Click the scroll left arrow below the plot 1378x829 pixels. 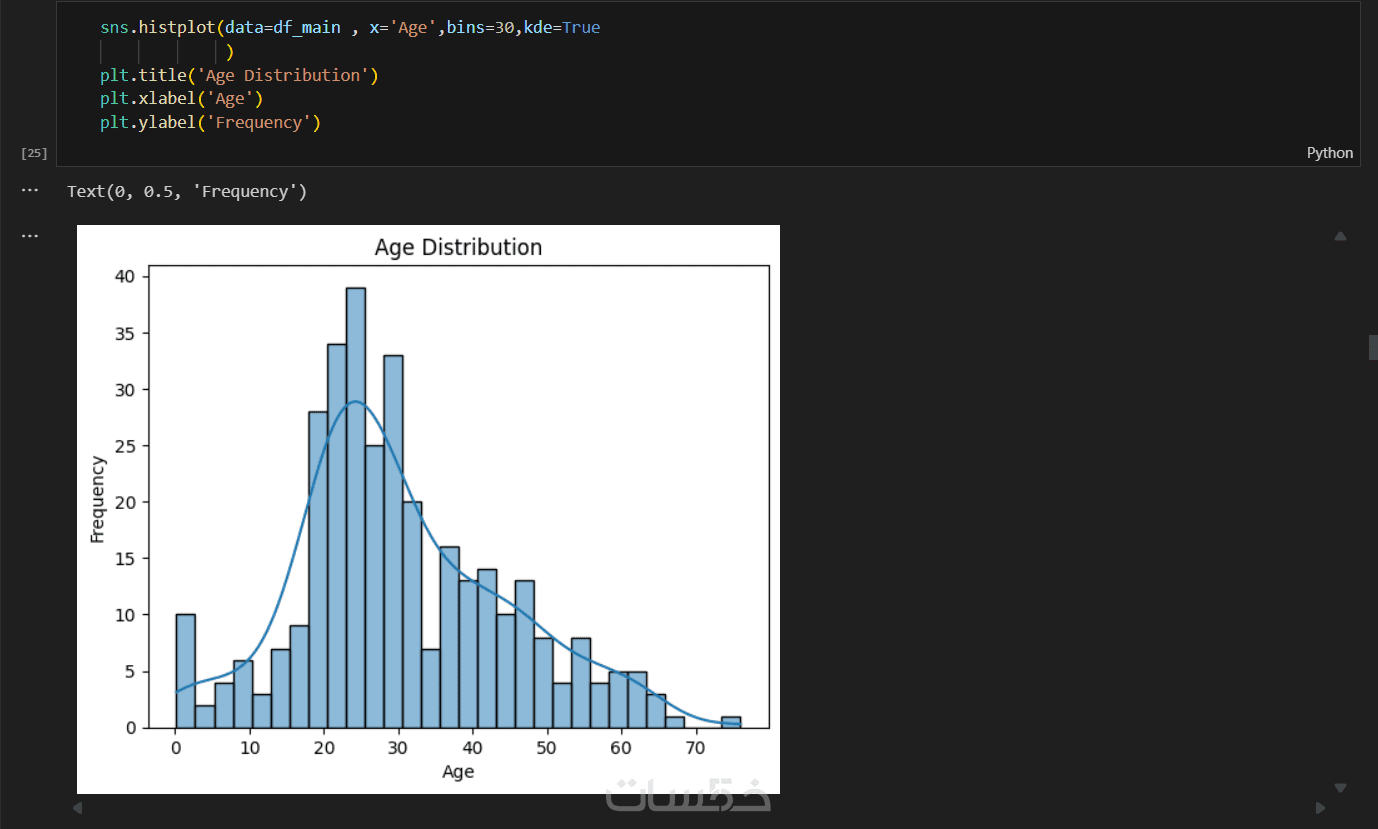(77, 808)
